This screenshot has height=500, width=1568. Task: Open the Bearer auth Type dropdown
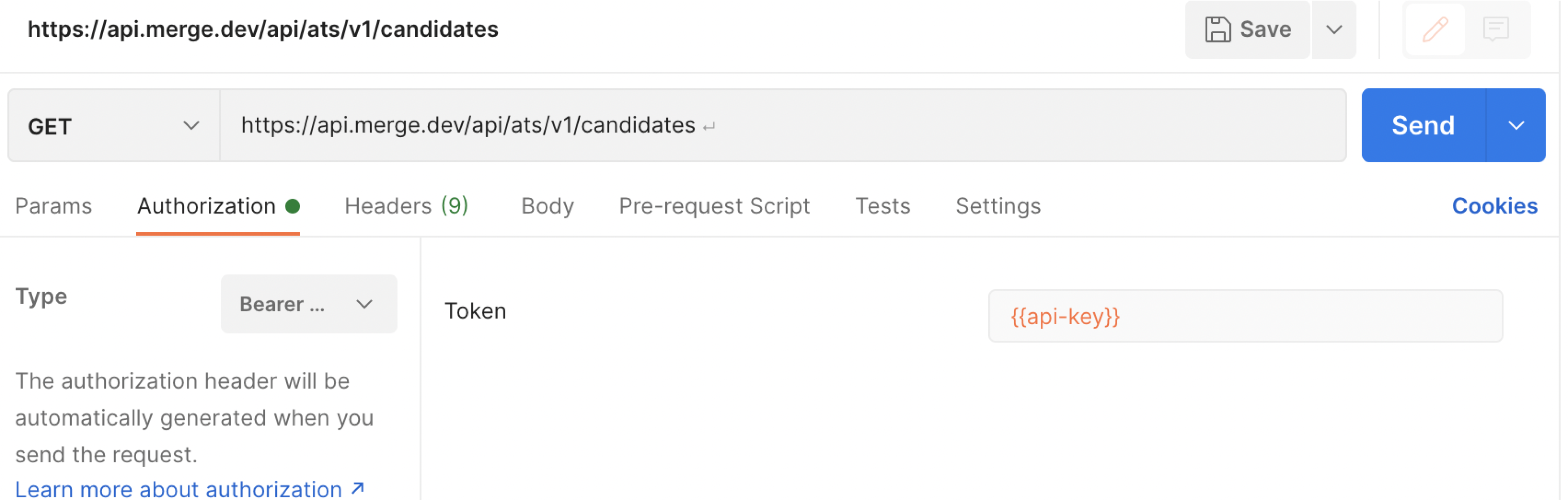point(309,304)
